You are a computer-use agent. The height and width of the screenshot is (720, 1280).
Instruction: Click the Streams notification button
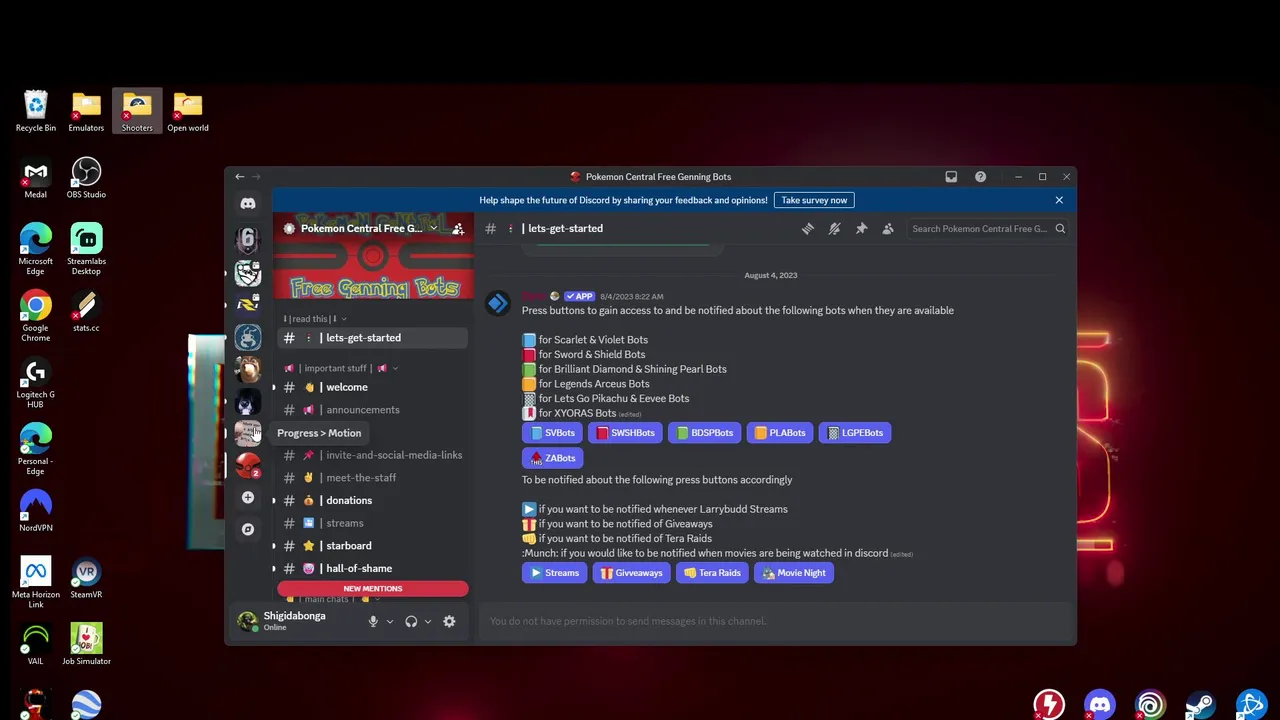pos(554,573)
